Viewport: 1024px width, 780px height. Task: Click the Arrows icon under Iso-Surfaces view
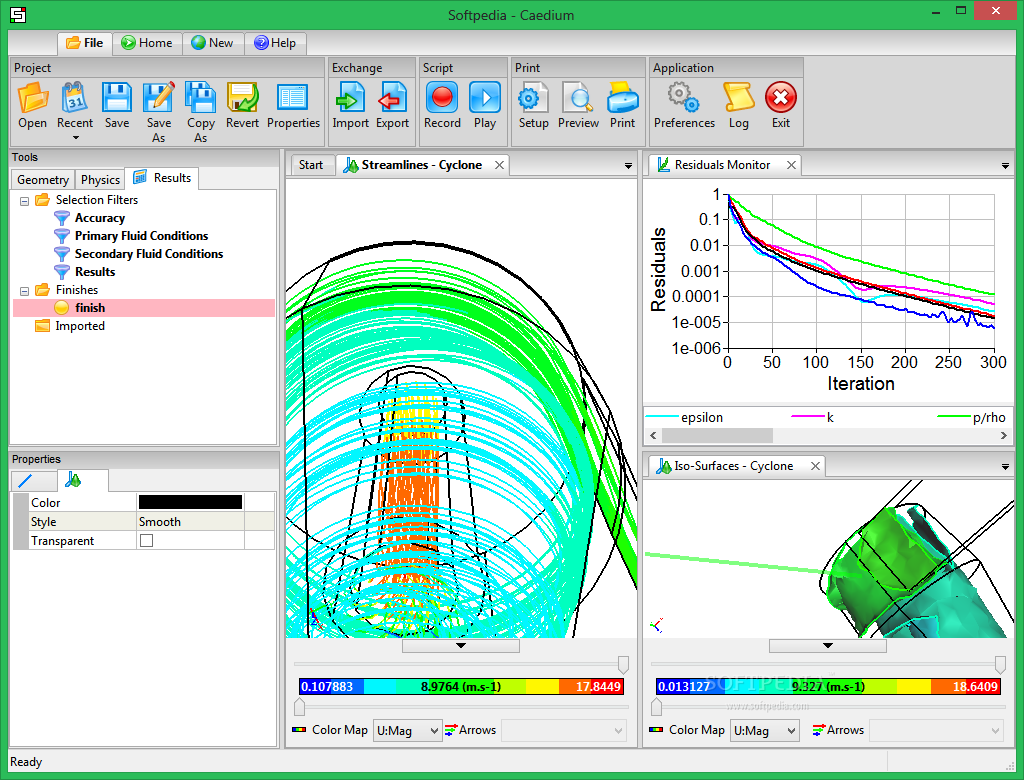pos(818,730)
